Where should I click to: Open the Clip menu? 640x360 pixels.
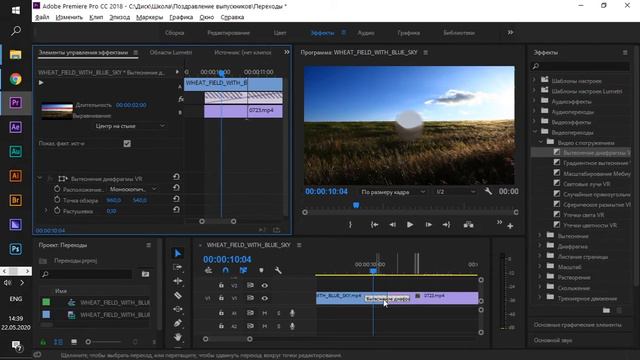pyautogui.click(x=96, y=17)
